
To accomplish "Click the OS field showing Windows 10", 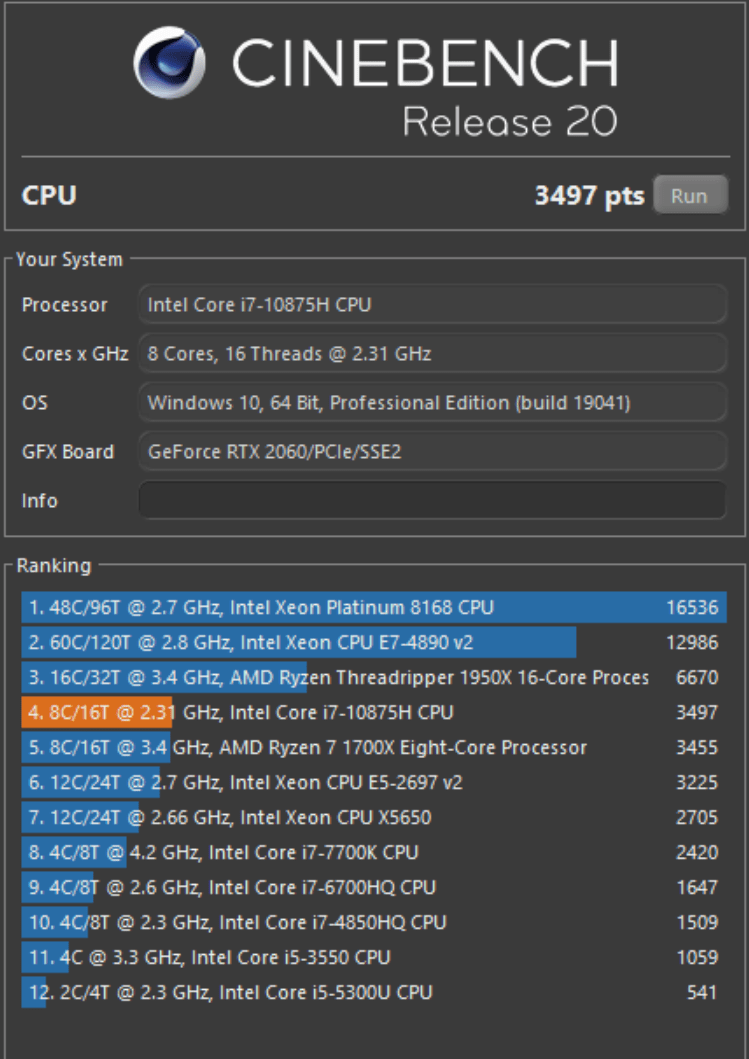I will tap(431, 403).
